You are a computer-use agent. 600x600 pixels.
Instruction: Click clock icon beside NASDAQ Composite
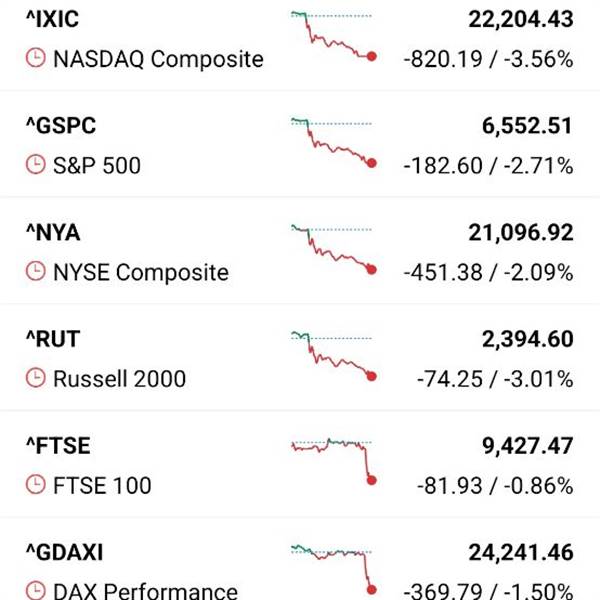[36, 59]
